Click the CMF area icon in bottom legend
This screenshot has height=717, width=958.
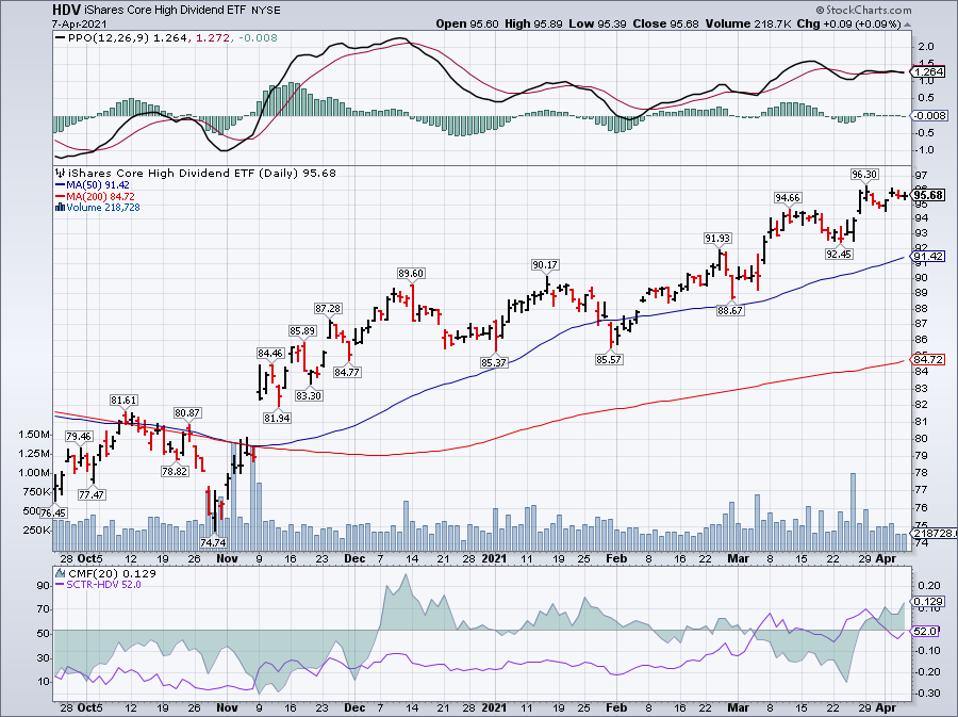coord(60,573)
